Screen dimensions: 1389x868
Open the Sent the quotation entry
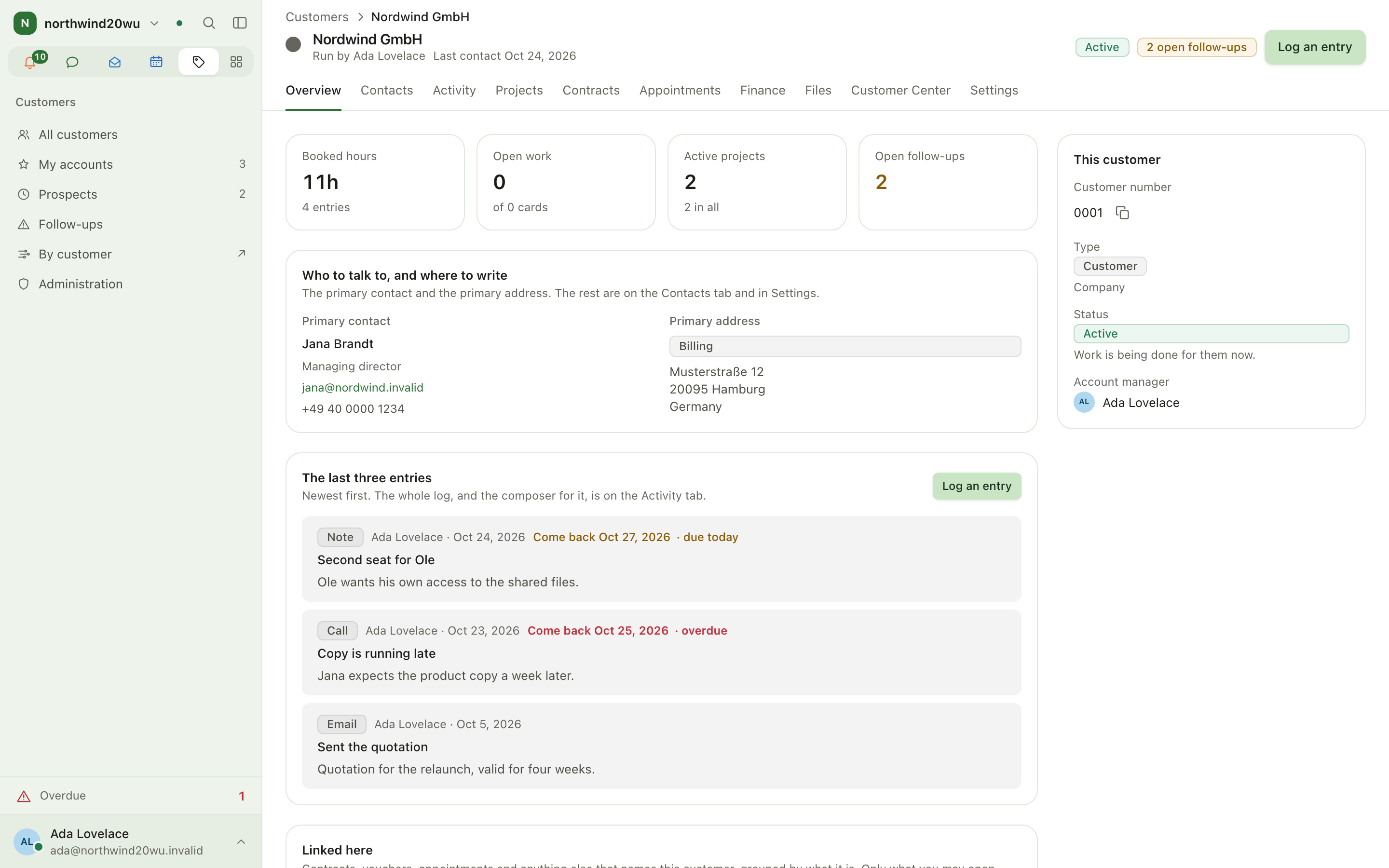(x=661, y=746)
